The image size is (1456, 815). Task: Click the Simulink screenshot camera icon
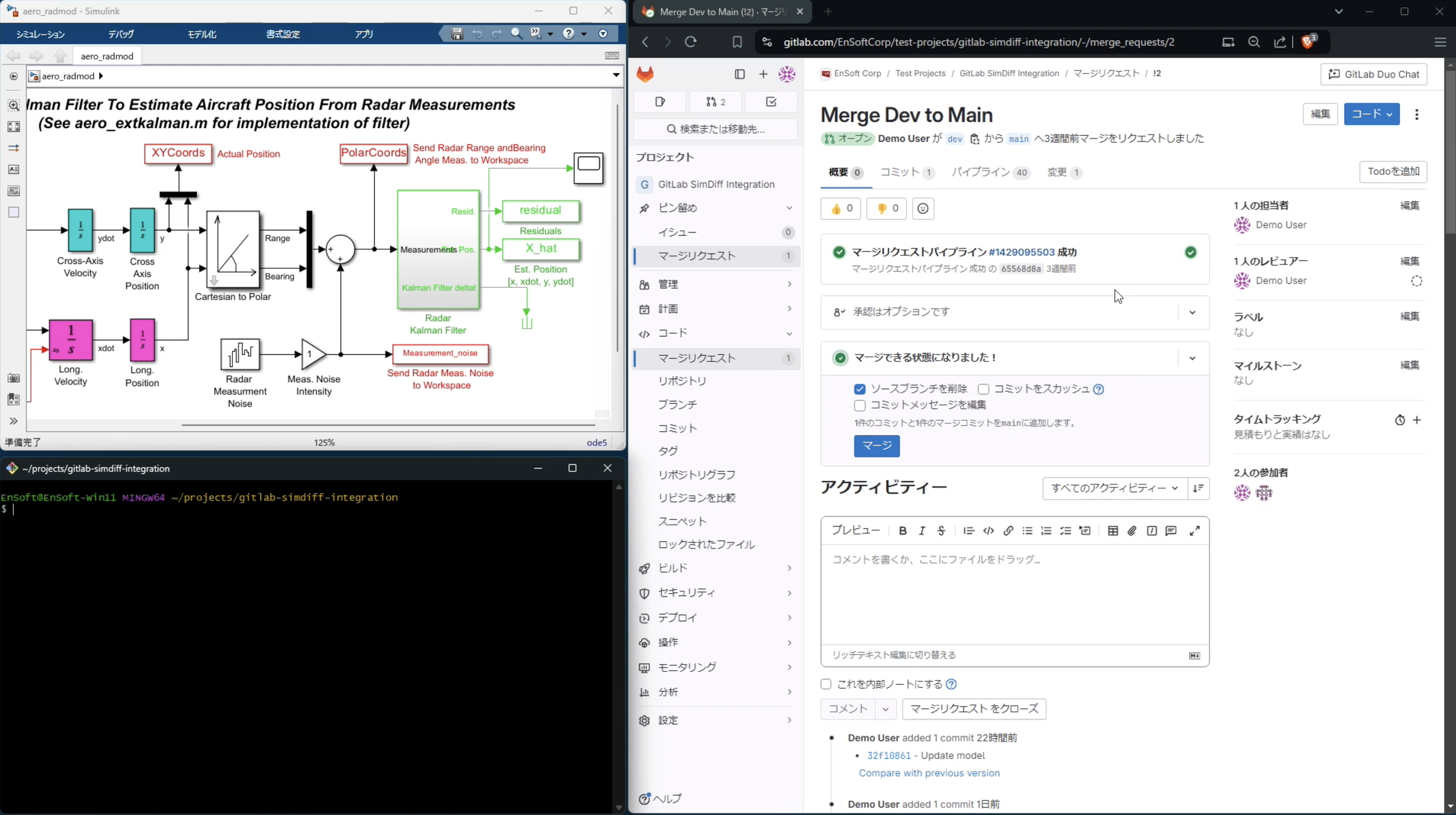(13, 378)
